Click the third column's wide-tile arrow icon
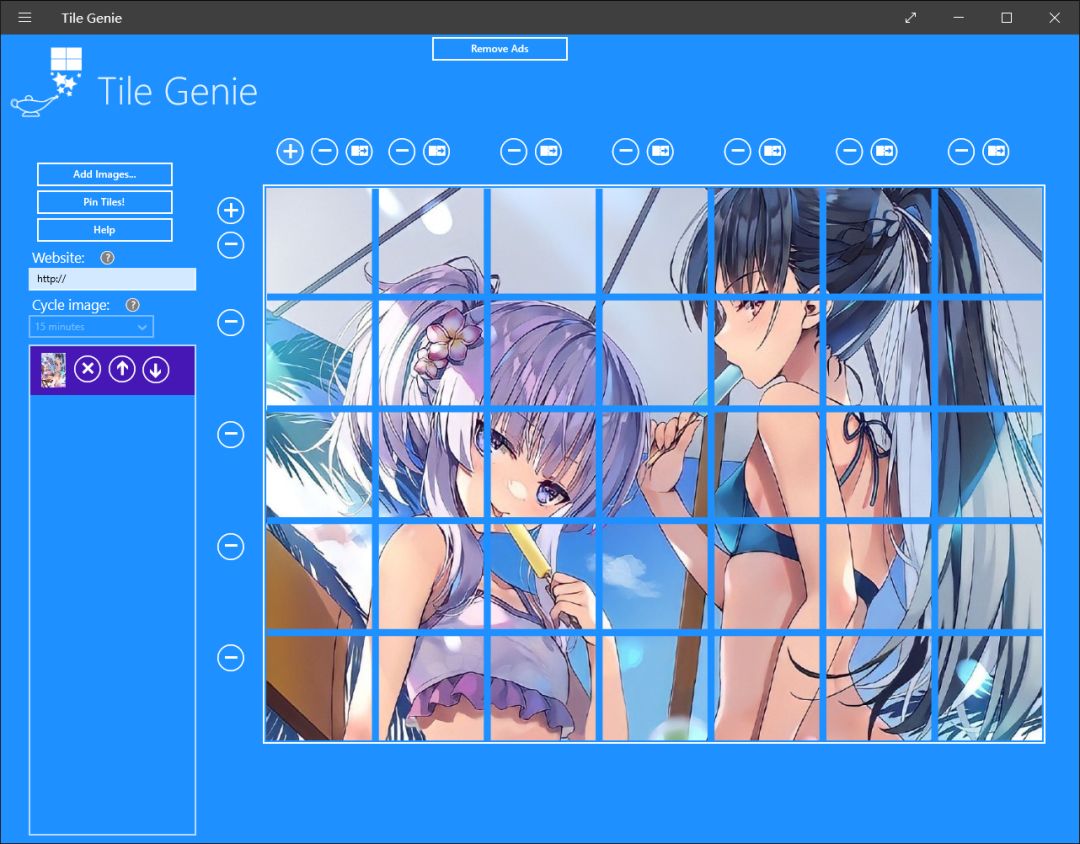The width and height of the screenshot is (1080, 844). click(549, 151)
